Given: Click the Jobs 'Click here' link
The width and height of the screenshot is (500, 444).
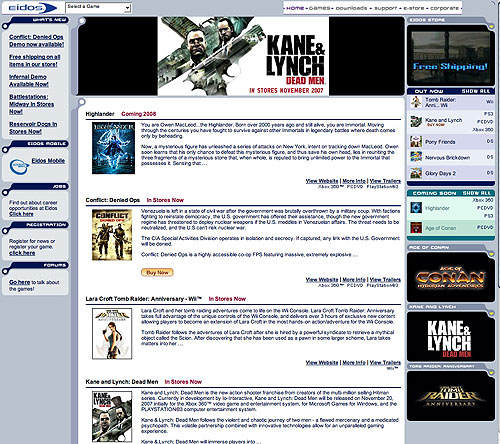Looking at the screenshot, I should [x=21, y=214].
